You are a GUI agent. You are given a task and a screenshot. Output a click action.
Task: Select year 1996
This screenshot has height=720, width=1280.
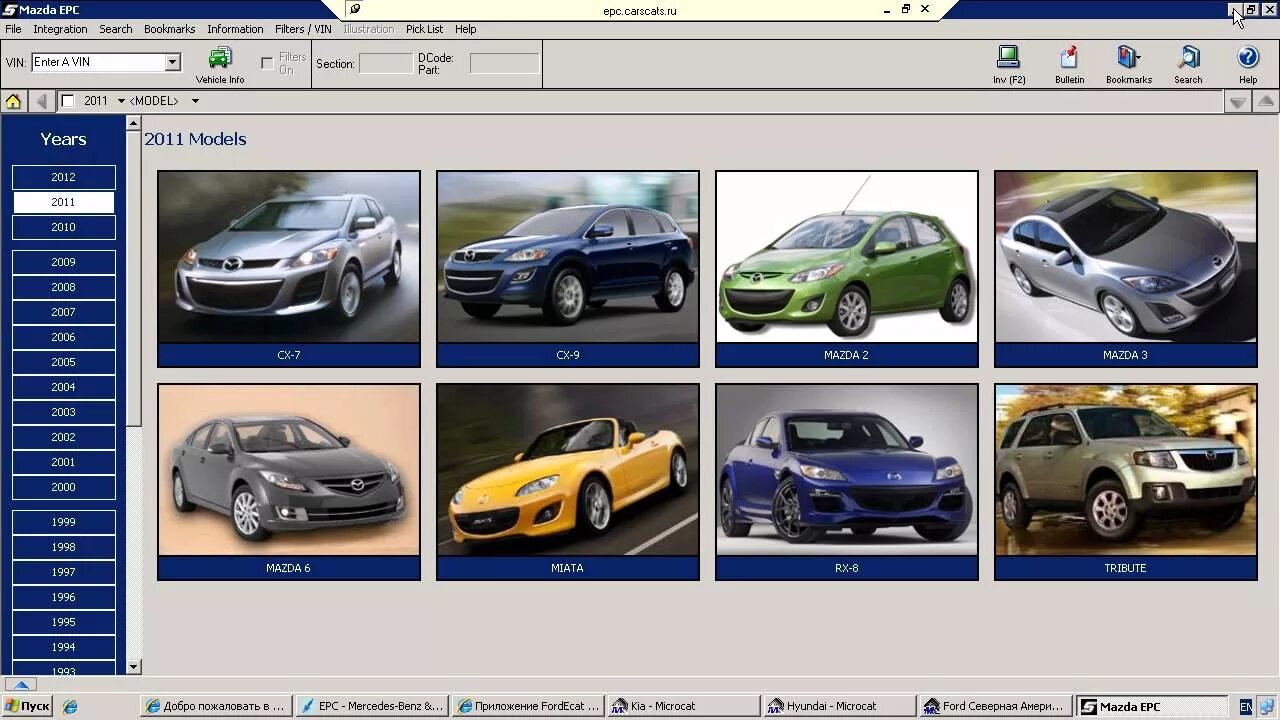(x=64, y=597)
